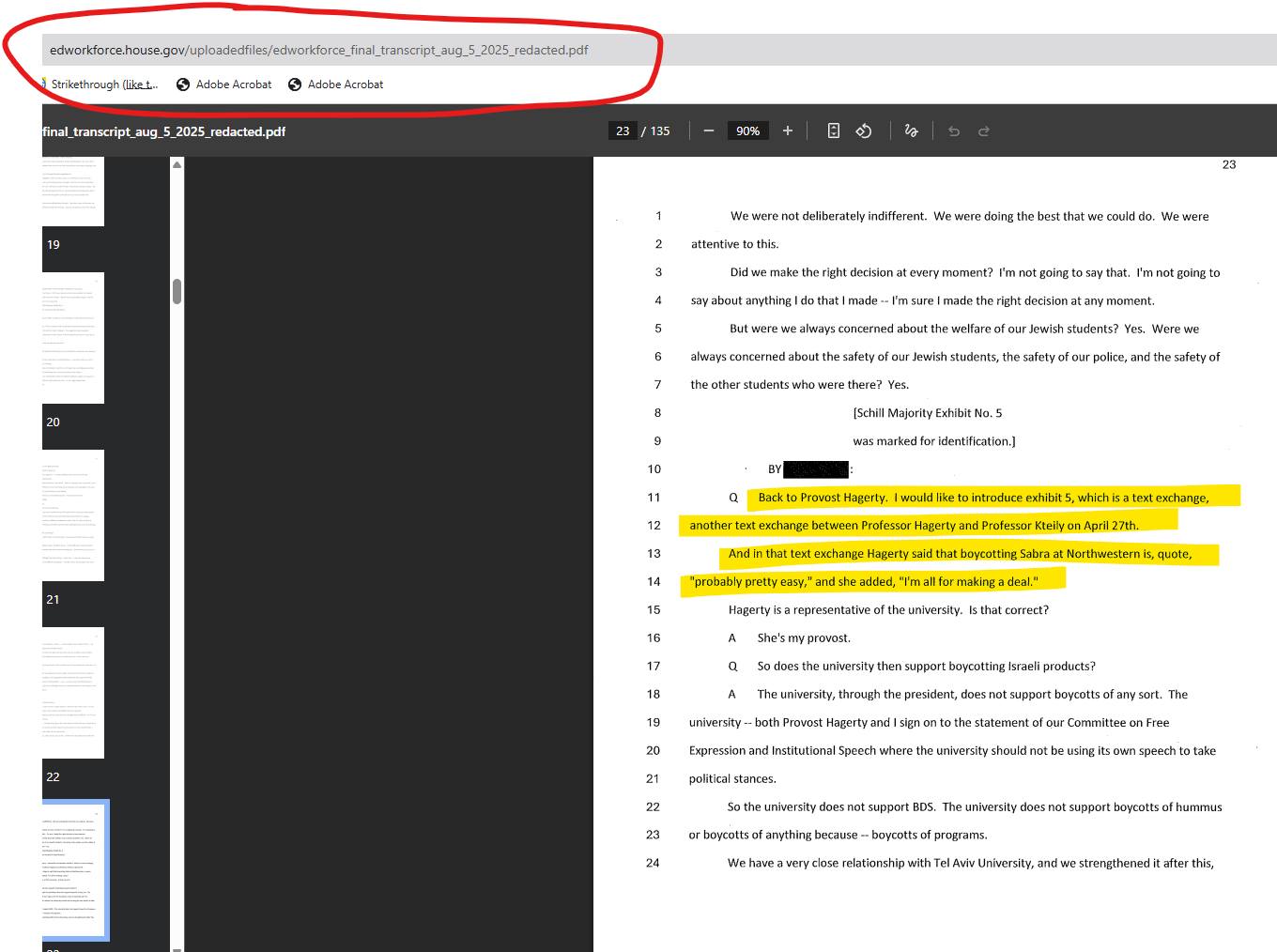
Task: Click the fit to page icon
Action: tap(833, 131)
